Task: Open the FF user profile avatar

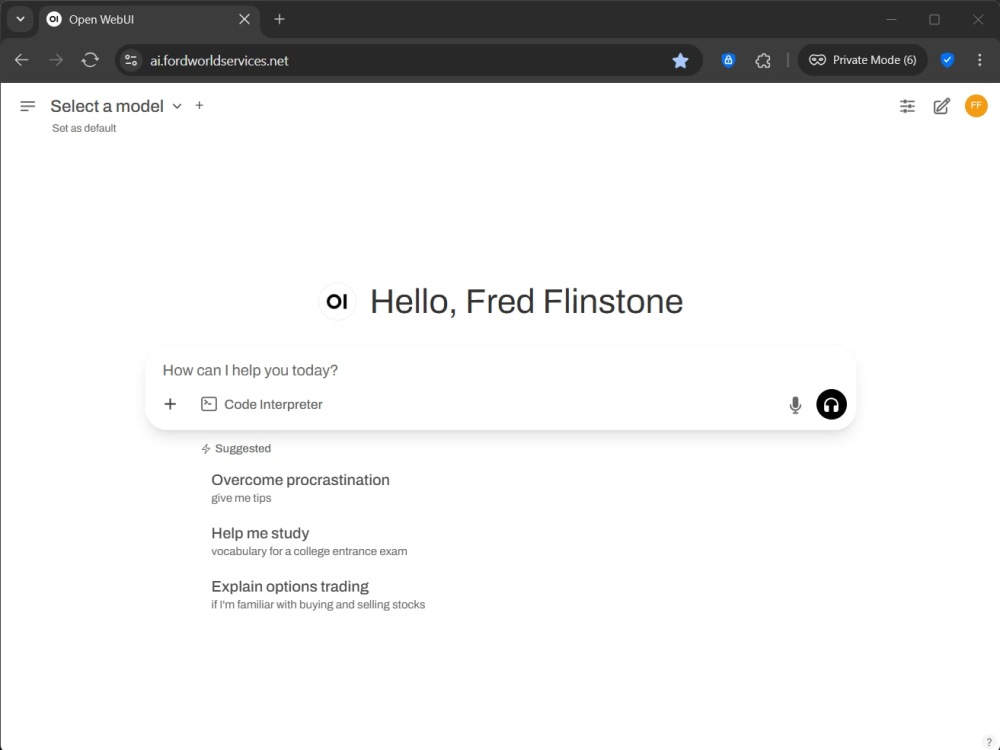Action: 976,106
